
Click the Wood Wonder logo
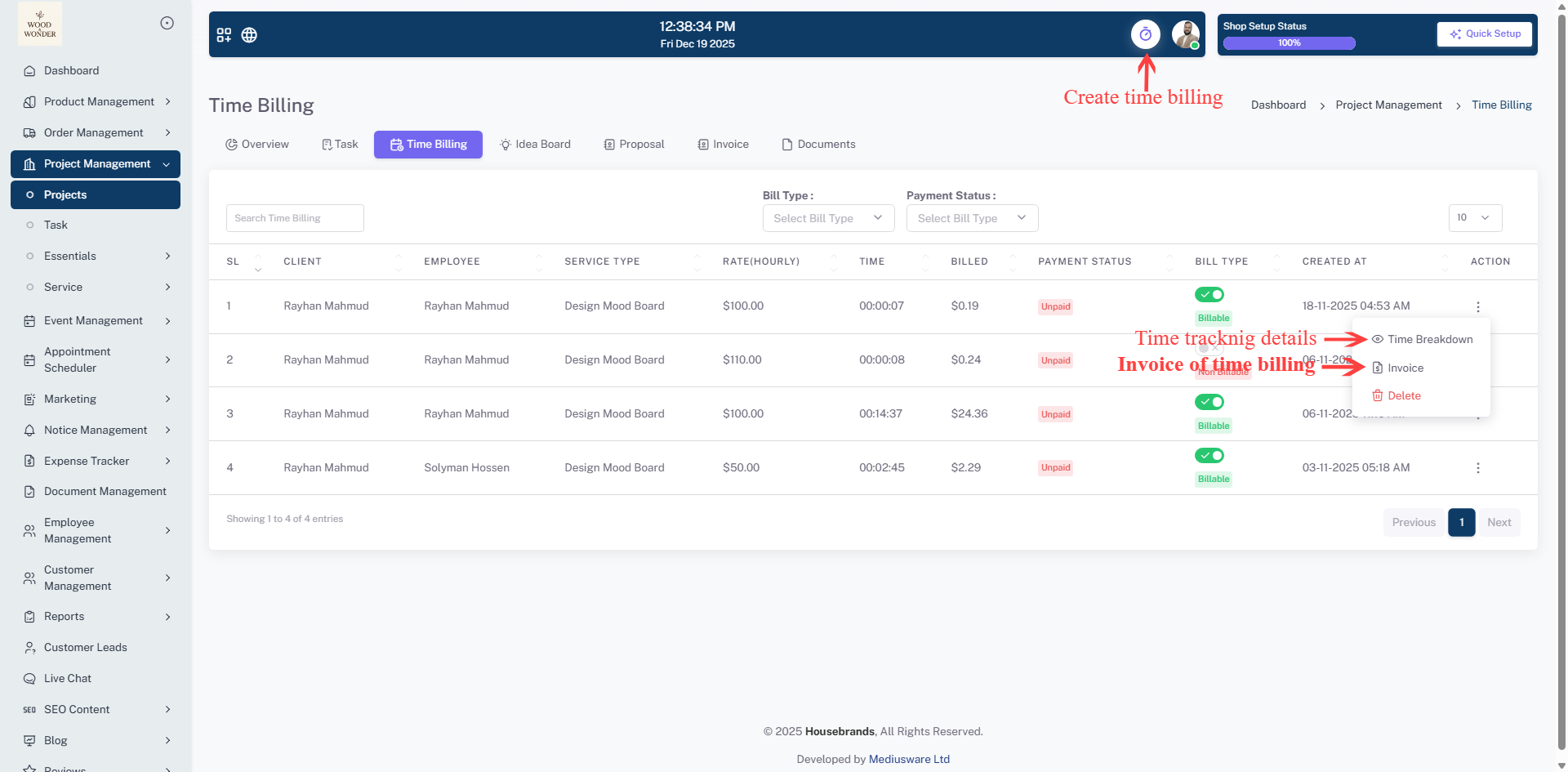[40, 24]
